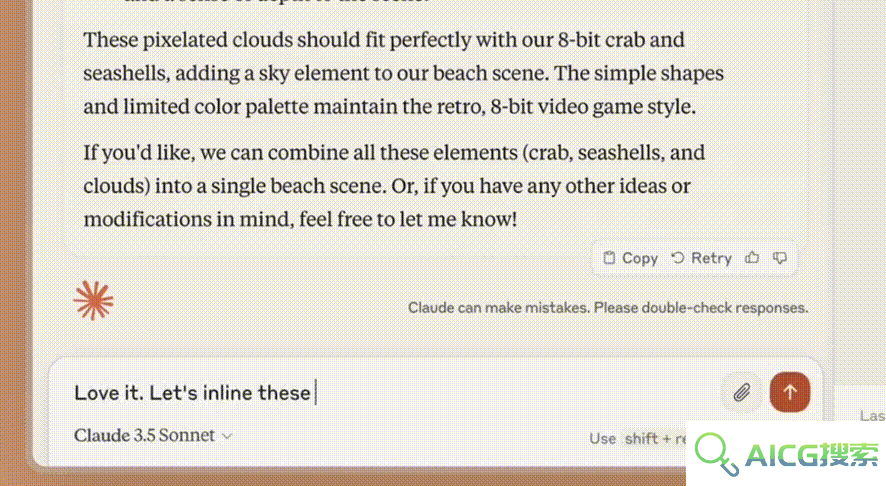Attach a file with the paperclip icon
The width and height of the screenshot is (886, 486).
point(742,392)
